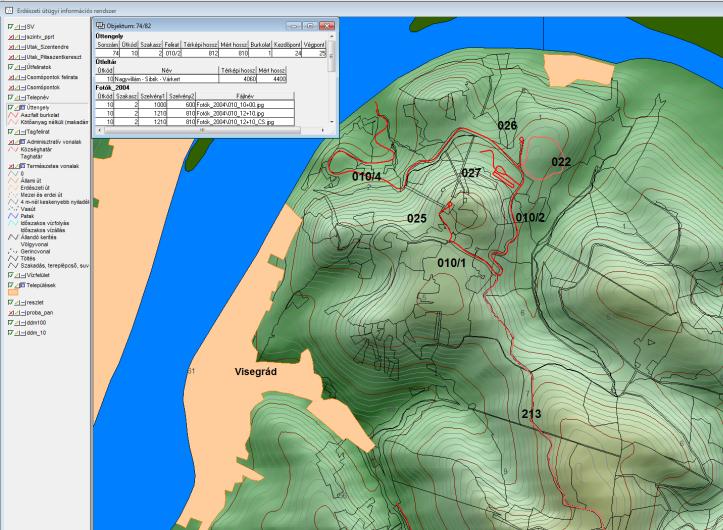Enable the Természetes vonalak layer checkbox
723x530 pixels.
pyautogui.click(x=11, y=166)
